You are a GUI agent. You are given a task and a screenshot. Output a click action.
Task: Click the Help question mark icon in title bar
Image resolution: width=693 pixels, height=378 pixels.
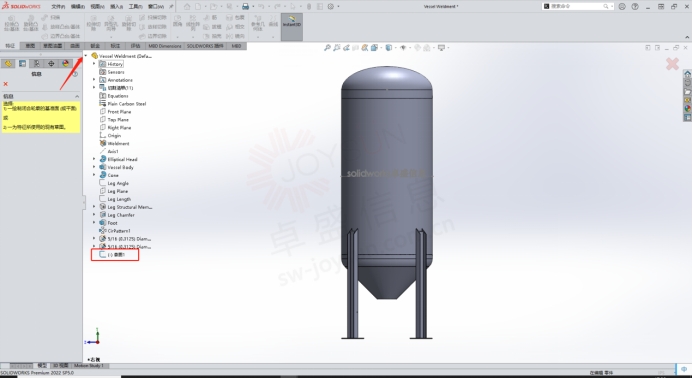[635, 6]
